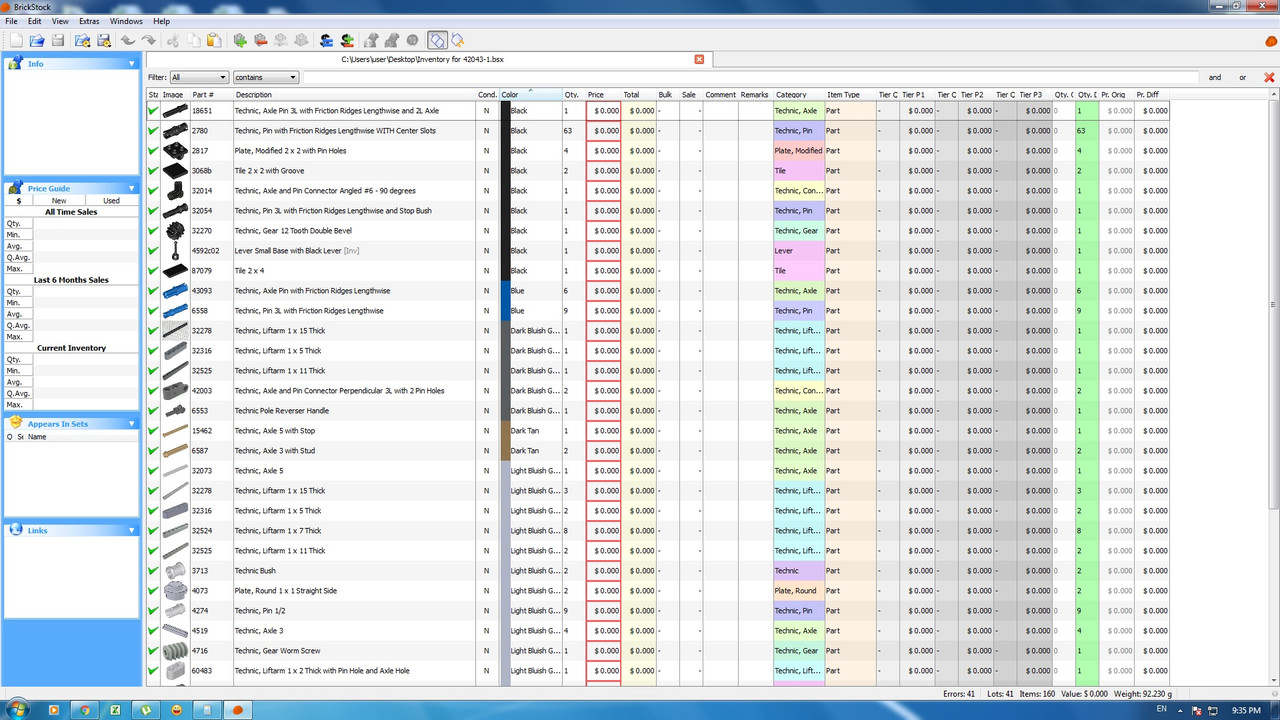Viewport: 1280px width, 720px height.
Task: Sort by the Part # column header
Action: (211, 95)
